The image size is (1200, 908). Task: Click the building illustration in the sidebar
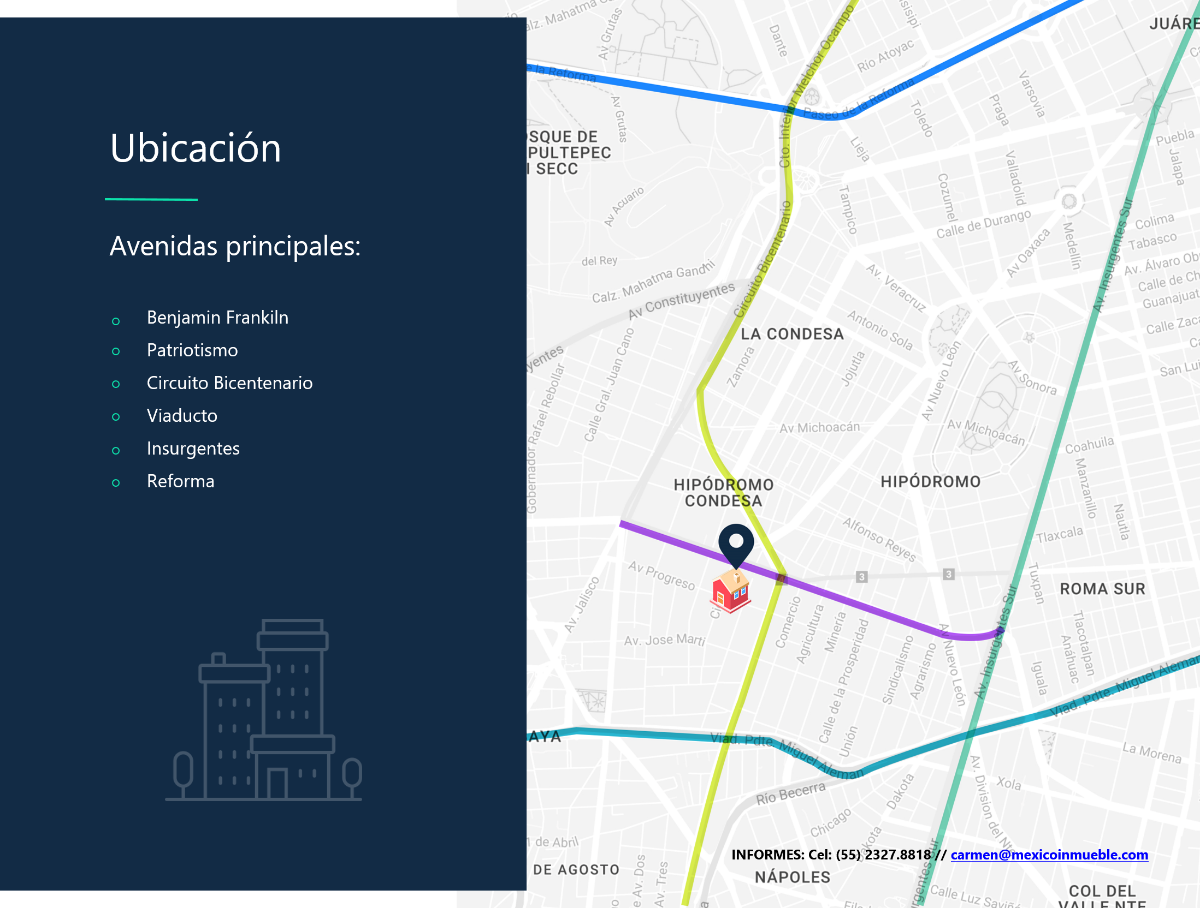pos(263,712)
